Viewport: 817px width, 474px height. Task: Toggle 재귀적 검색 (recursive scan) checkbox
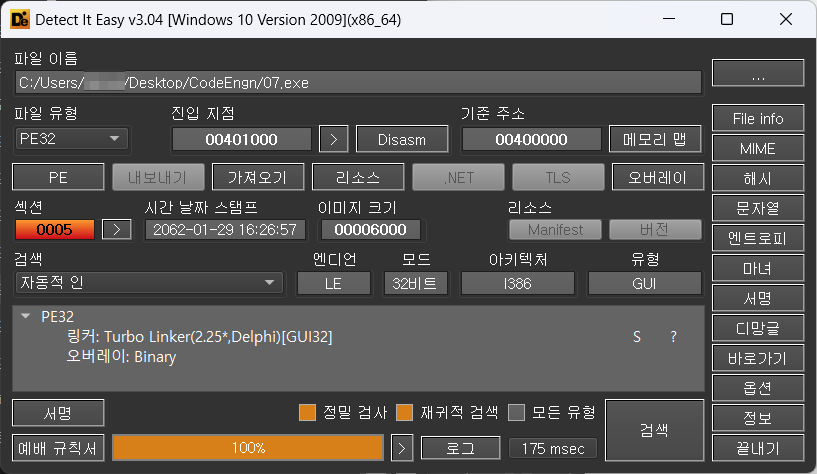point(404,413)
